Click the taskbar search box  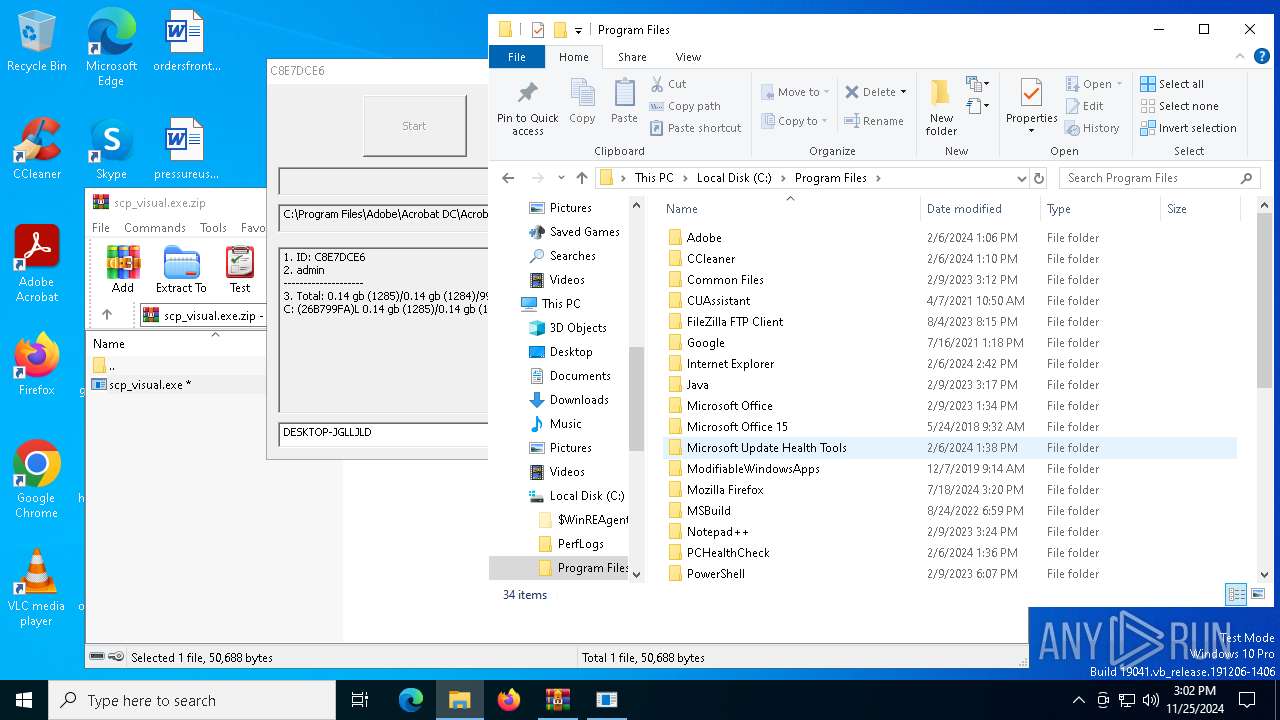pos(192,700)
